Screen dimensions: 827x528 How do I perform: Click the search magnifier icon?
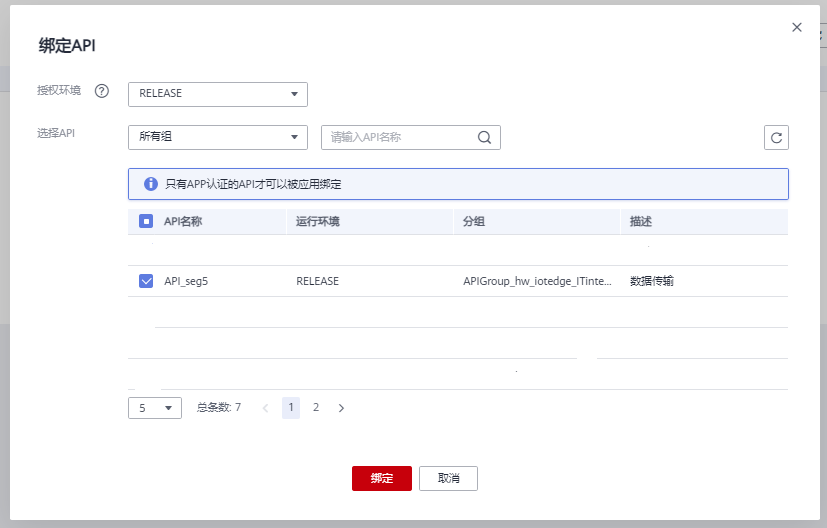coord(484,138)
